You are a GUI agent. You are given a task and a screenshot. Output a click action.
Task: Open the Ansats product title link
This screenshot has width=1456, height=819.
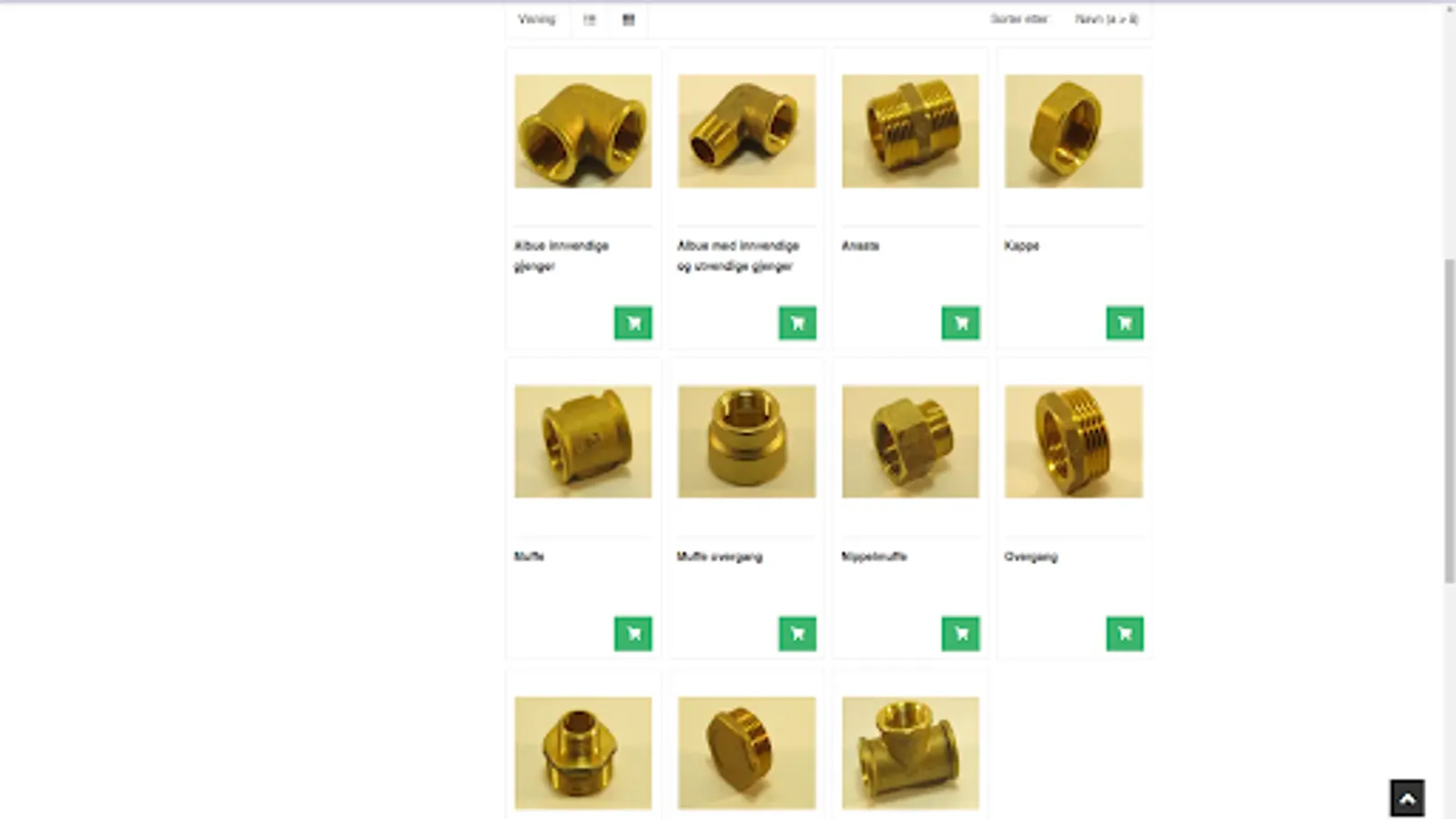click(860, 246)
